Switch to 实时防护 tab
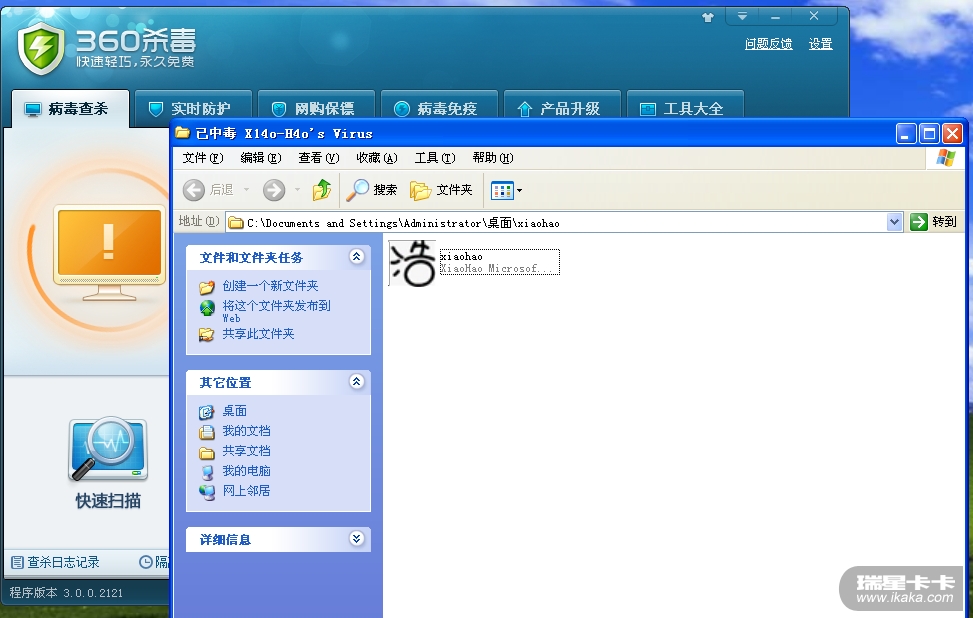The image size is (973, 618). tap(193, 109)
